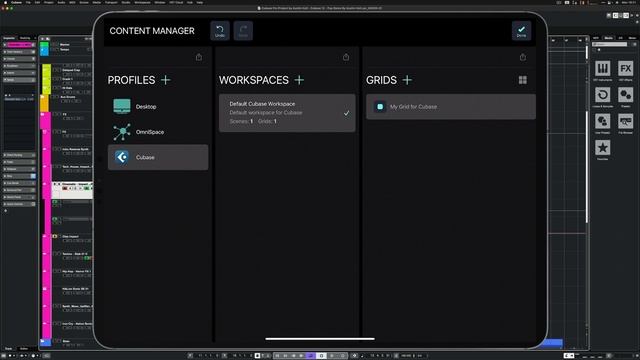Screen dimensions: 640x360
Task: Click the Redo button in Content Manager
Action: pyautogui.click(x=243, y=31)
